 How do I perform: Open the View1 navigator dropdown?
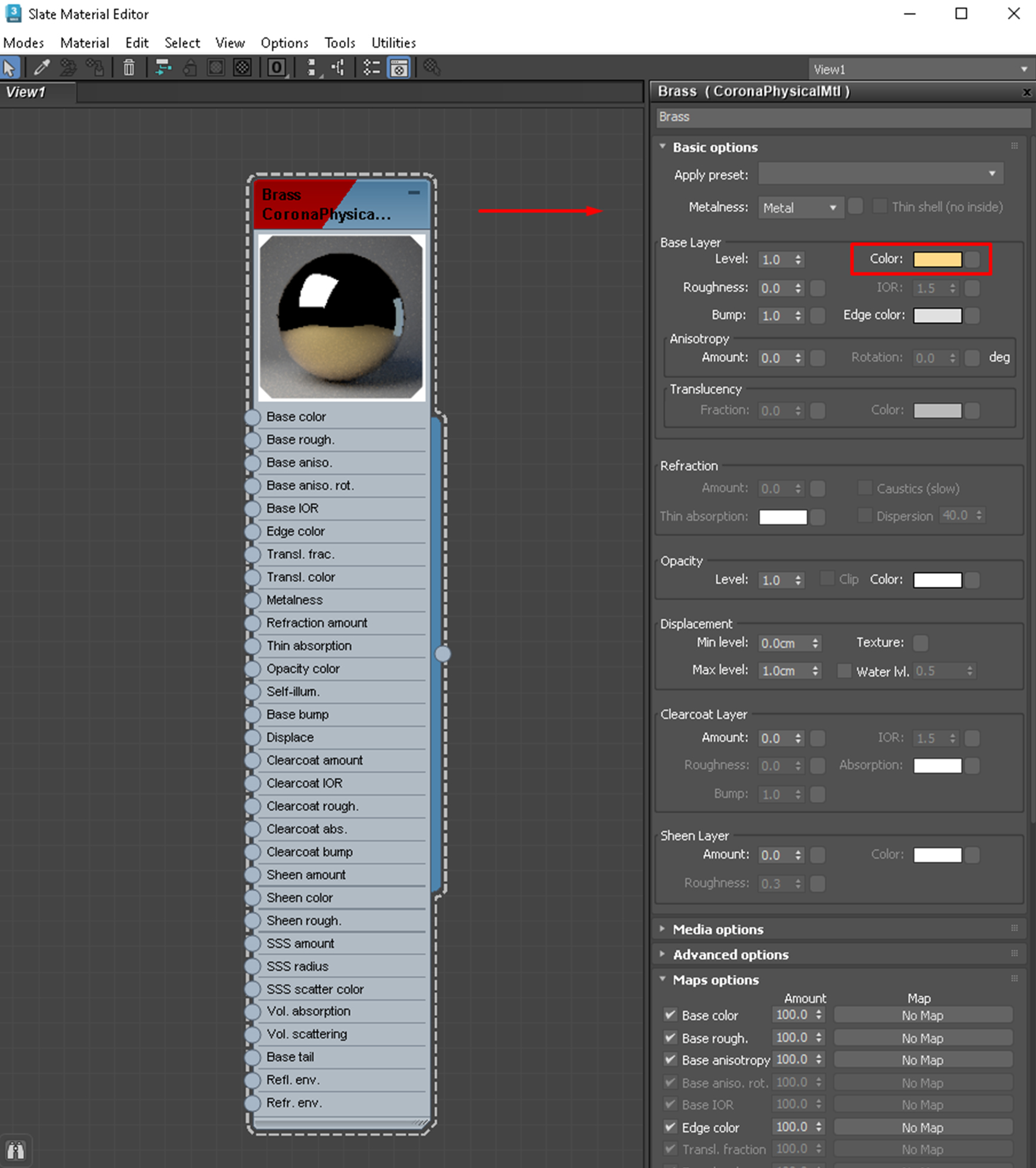coord(921,69)
